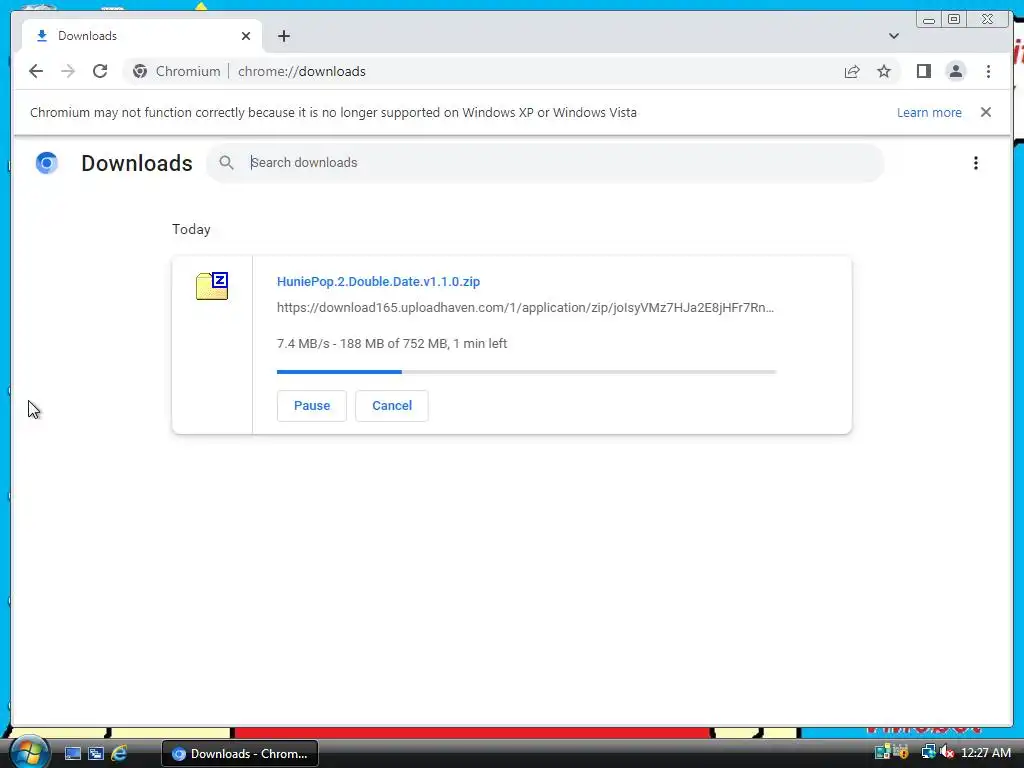Click the network tray icon
The width and height of the screenshot is (1024, 768).
pos(928,753)
